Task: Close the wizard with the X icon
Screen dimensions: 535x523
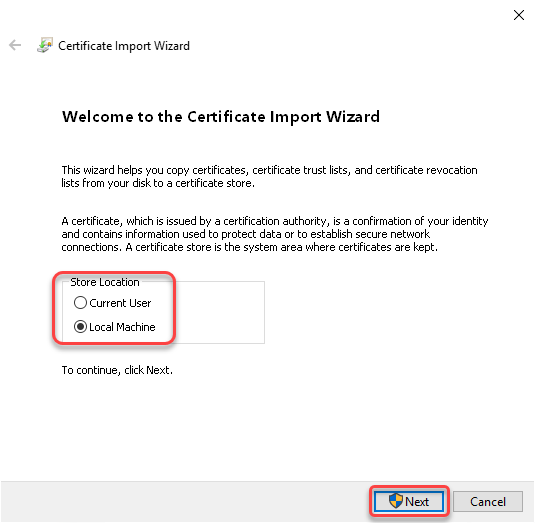Action: (x=519, y=15)
